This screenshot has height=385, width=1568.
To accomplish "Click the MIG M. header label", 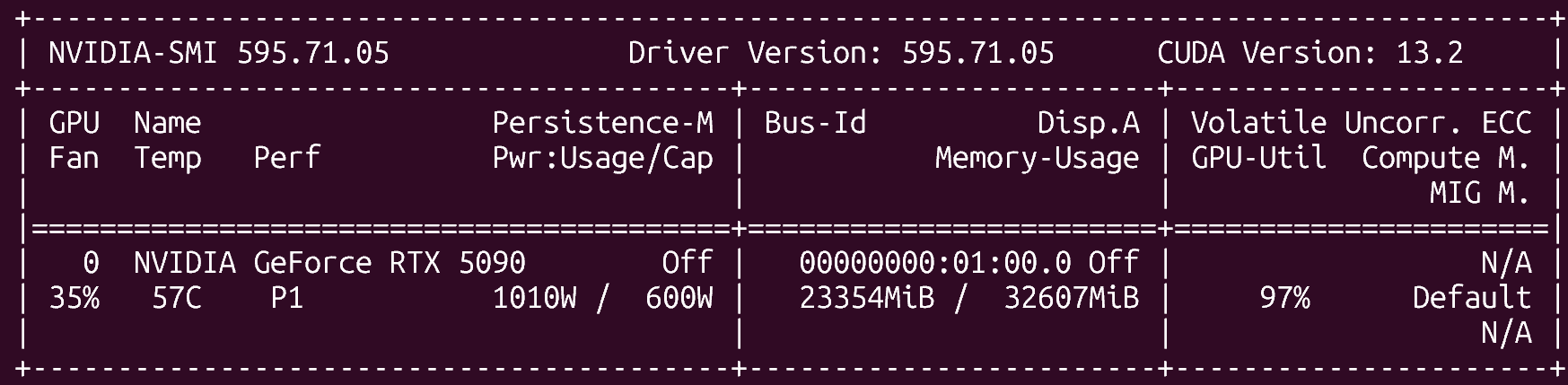I will pyautogui.click(x=1480, y=193).
